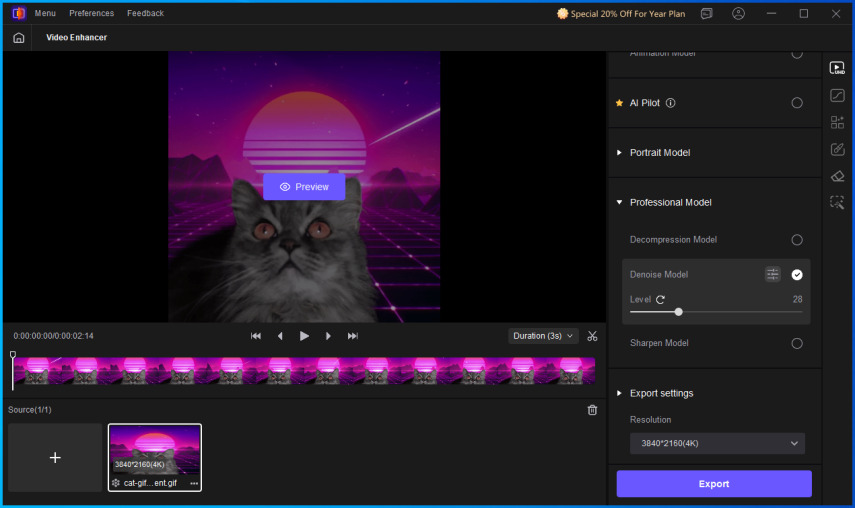
Task: Open Preferences
Action: pyautogui.click(x=92, y=13)
